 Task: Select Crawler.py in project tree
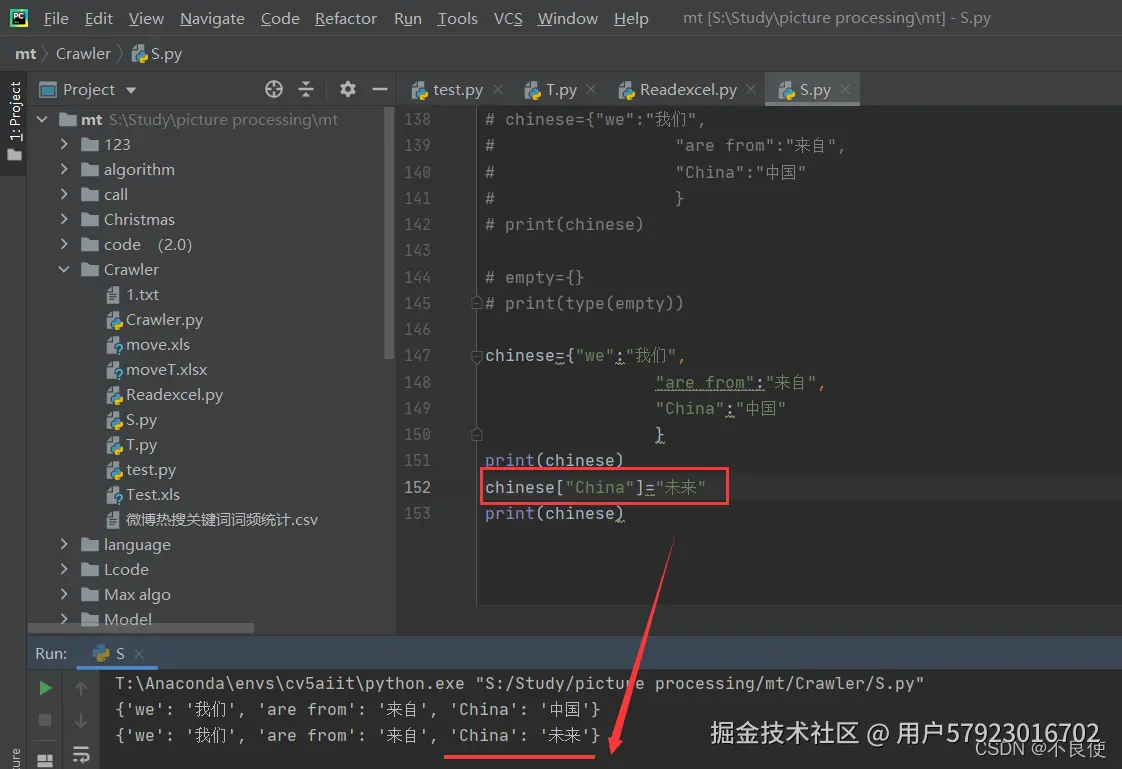(155, 320)
